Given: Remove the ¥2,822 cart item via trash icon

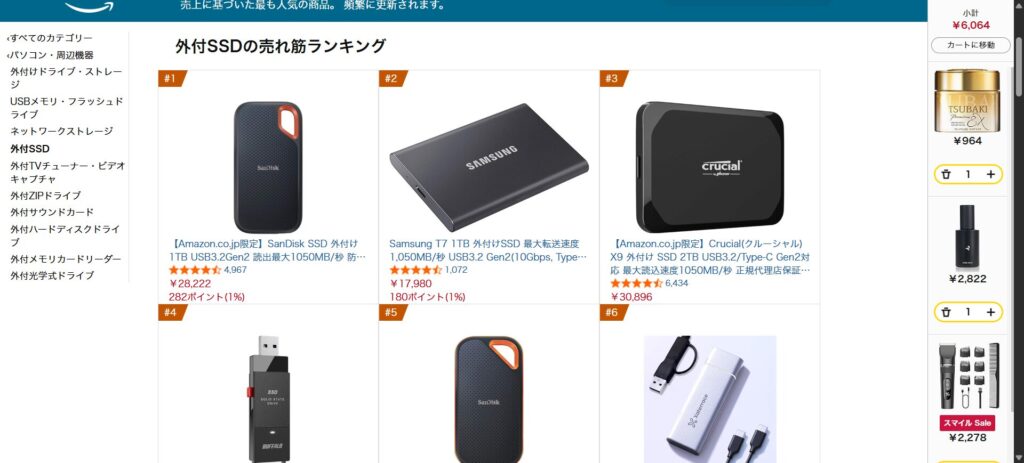Looking at the screenshot, I should coord(946,312).
